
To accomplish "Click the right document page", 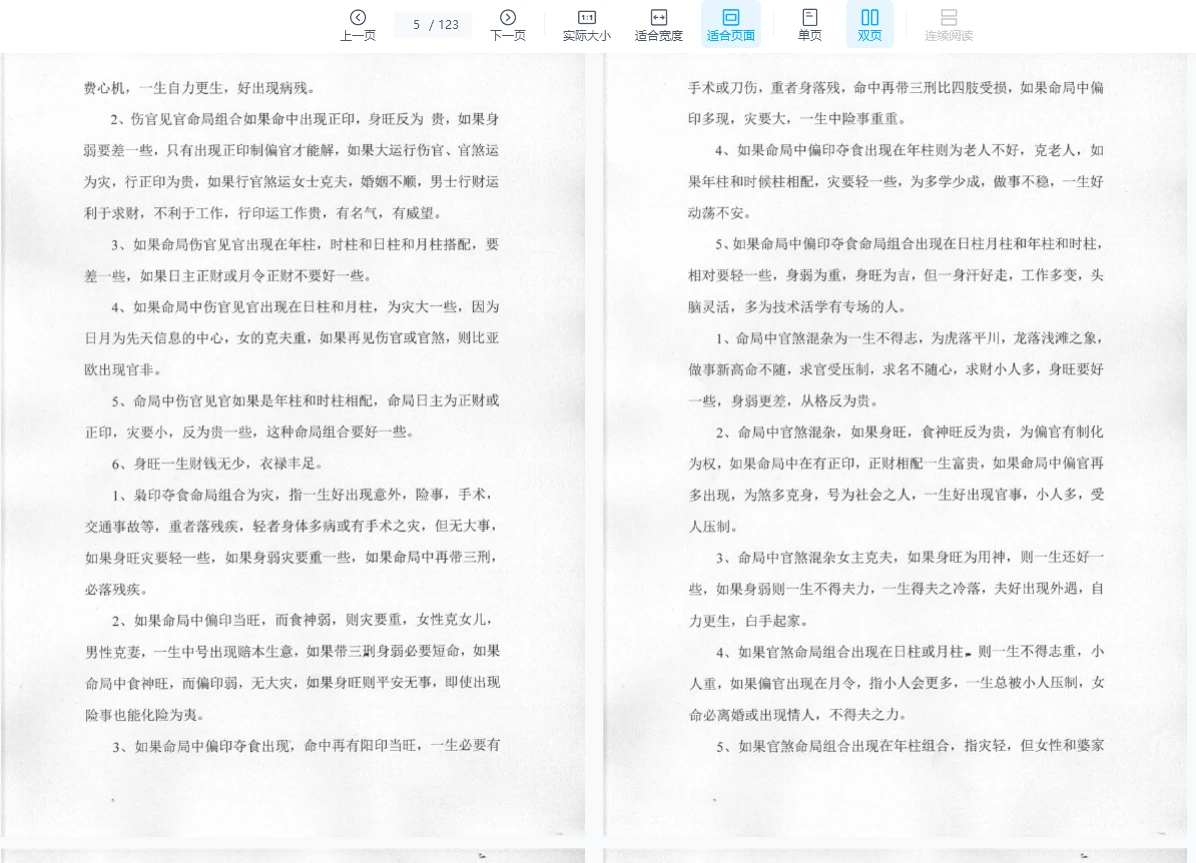I will click(896, 445).
